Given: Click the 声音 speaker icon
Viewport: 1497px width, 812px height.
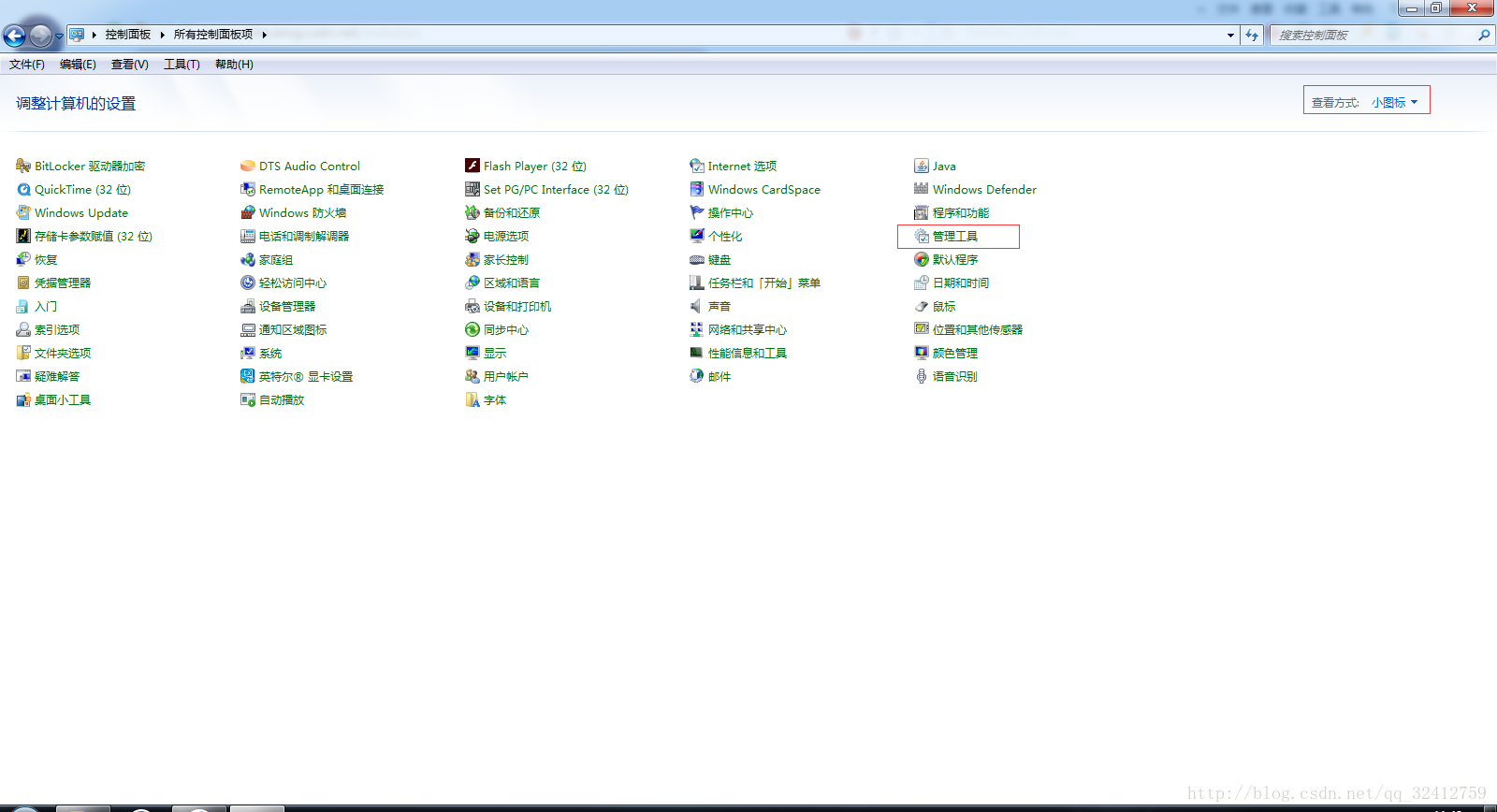Looking at the screenshot, I should [697, 306].
